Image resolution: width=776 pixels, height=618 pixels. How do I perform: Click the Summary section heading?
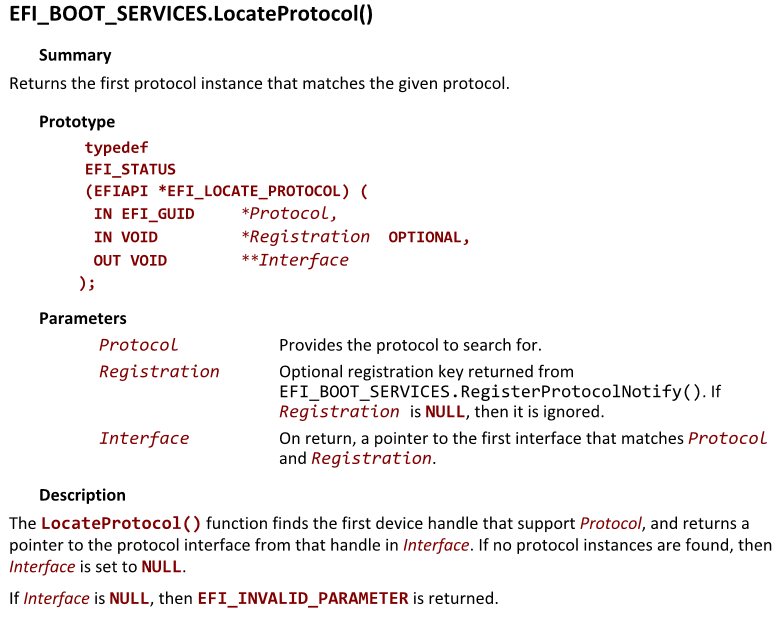point(75,55)
